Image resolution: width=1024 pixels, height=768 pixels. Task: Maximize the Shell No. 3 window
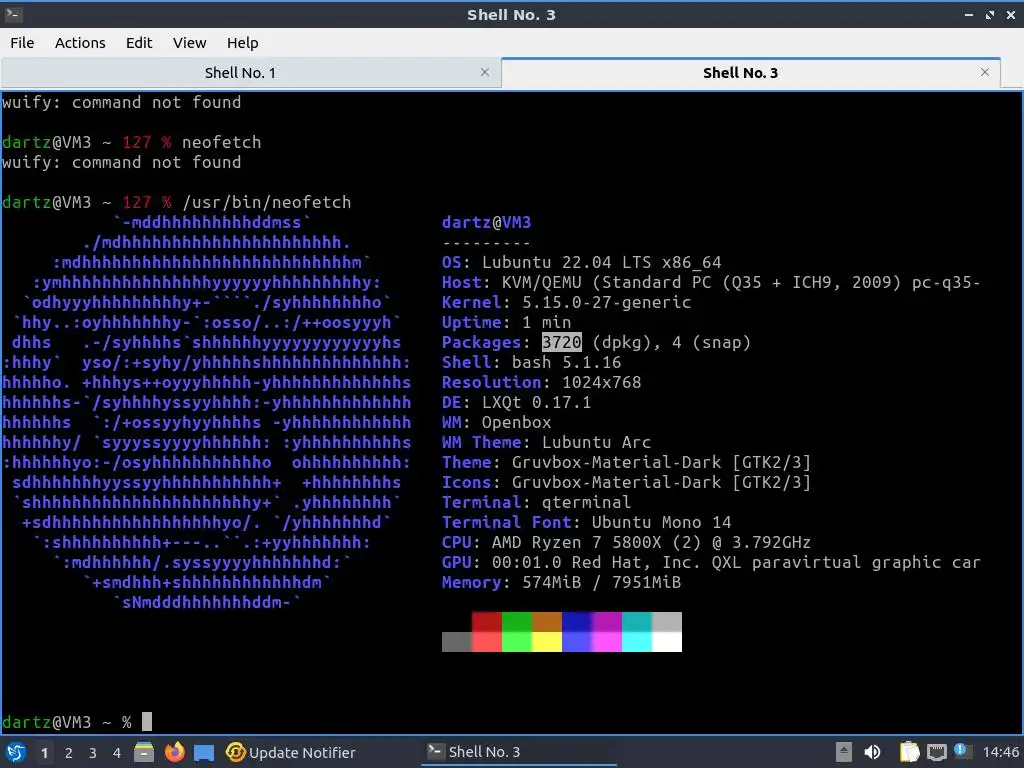[990, 15]
